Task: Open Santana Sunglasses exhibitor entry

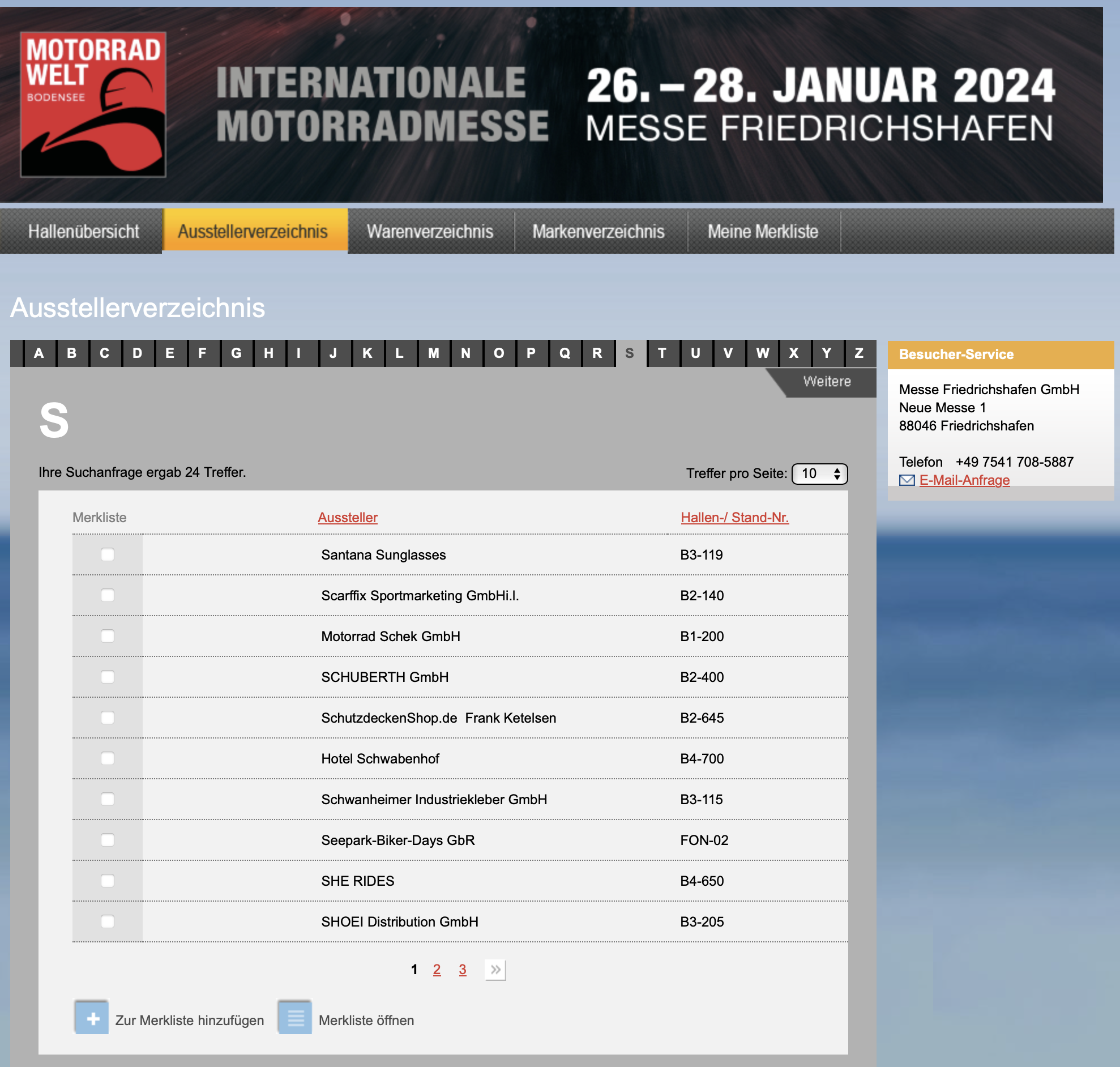Action: pyautogui.click(x=383, y=555)
